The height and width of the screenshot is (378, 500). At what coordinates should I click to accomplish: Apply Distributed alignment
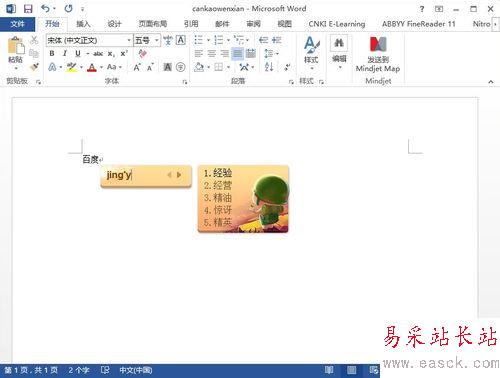tap(251, 53)
